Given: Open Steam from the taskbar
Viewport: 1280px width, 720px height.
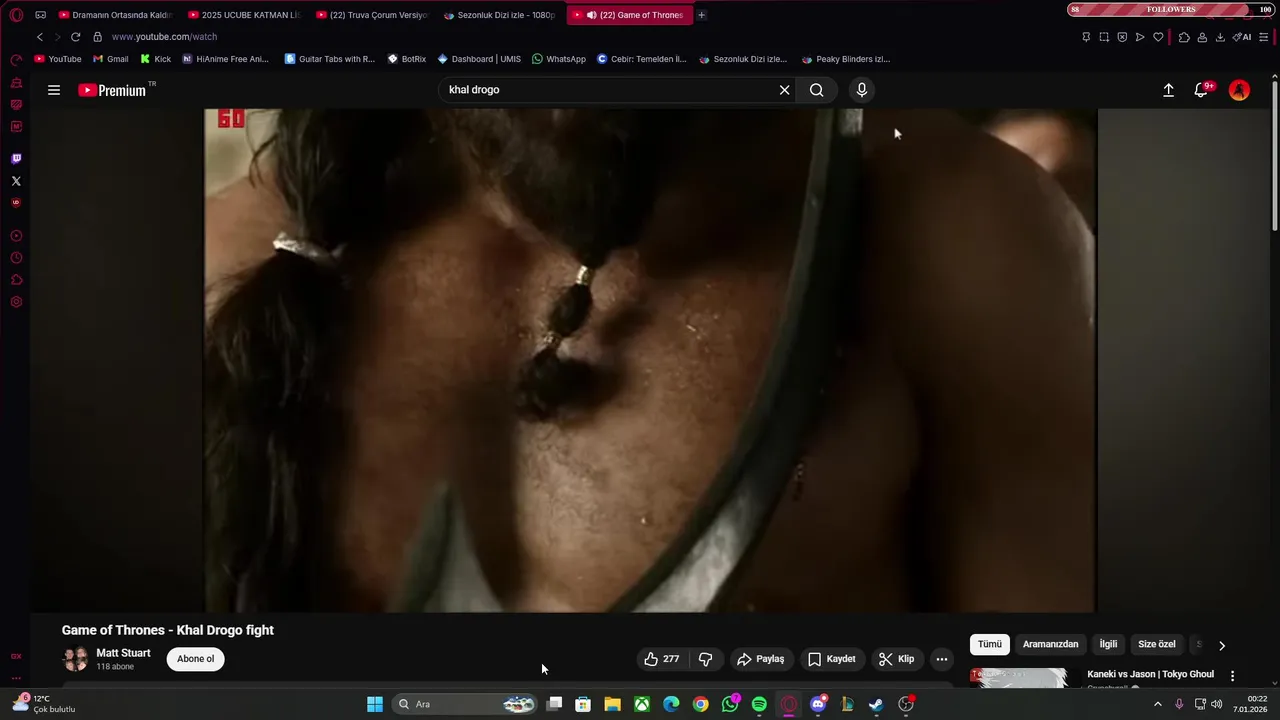Looking at the screenshot, I should coord(876,704).
